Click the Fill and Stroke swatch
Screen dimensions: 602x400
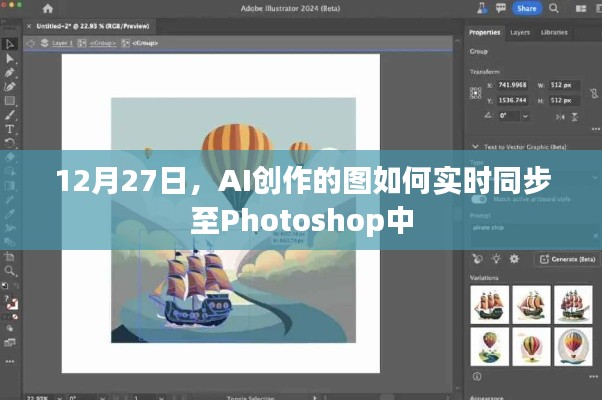[11, 303]
